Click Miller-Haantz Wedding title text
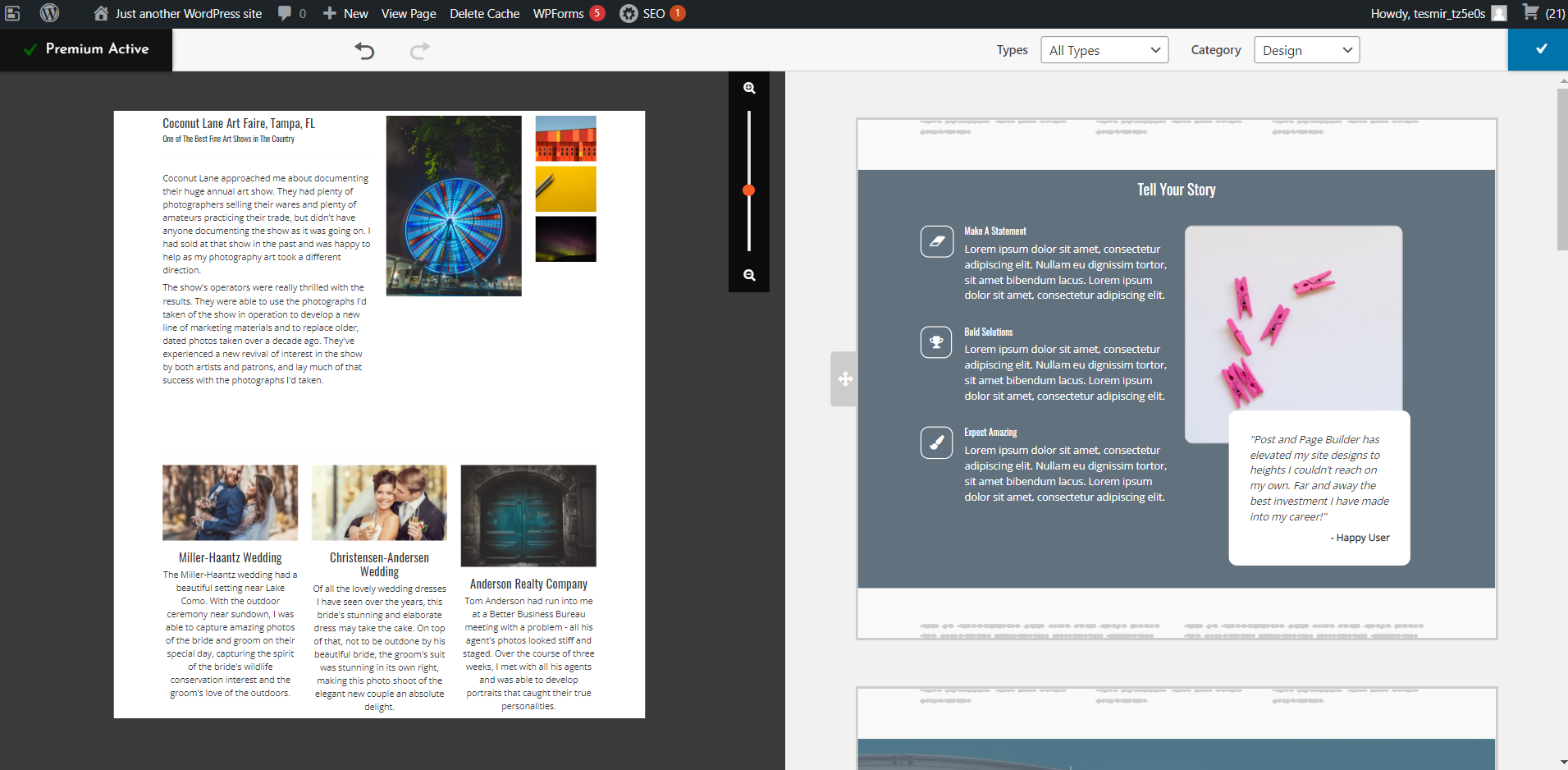This screenshot has height=770, width=1568. click(x=230, y=557)
